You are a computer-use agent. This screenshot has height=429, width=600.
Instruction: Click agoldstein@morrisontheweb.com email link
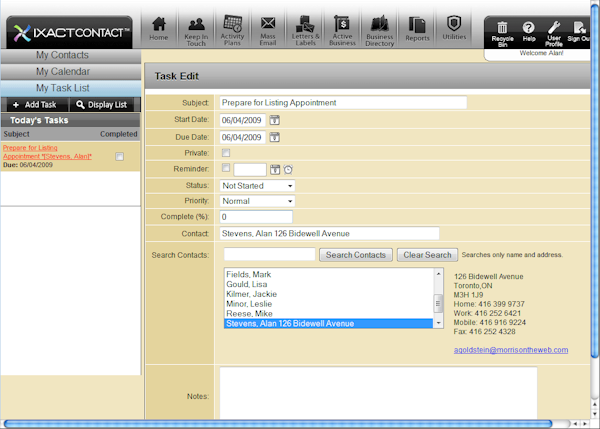pyautogui.click(x=510, y=350)
